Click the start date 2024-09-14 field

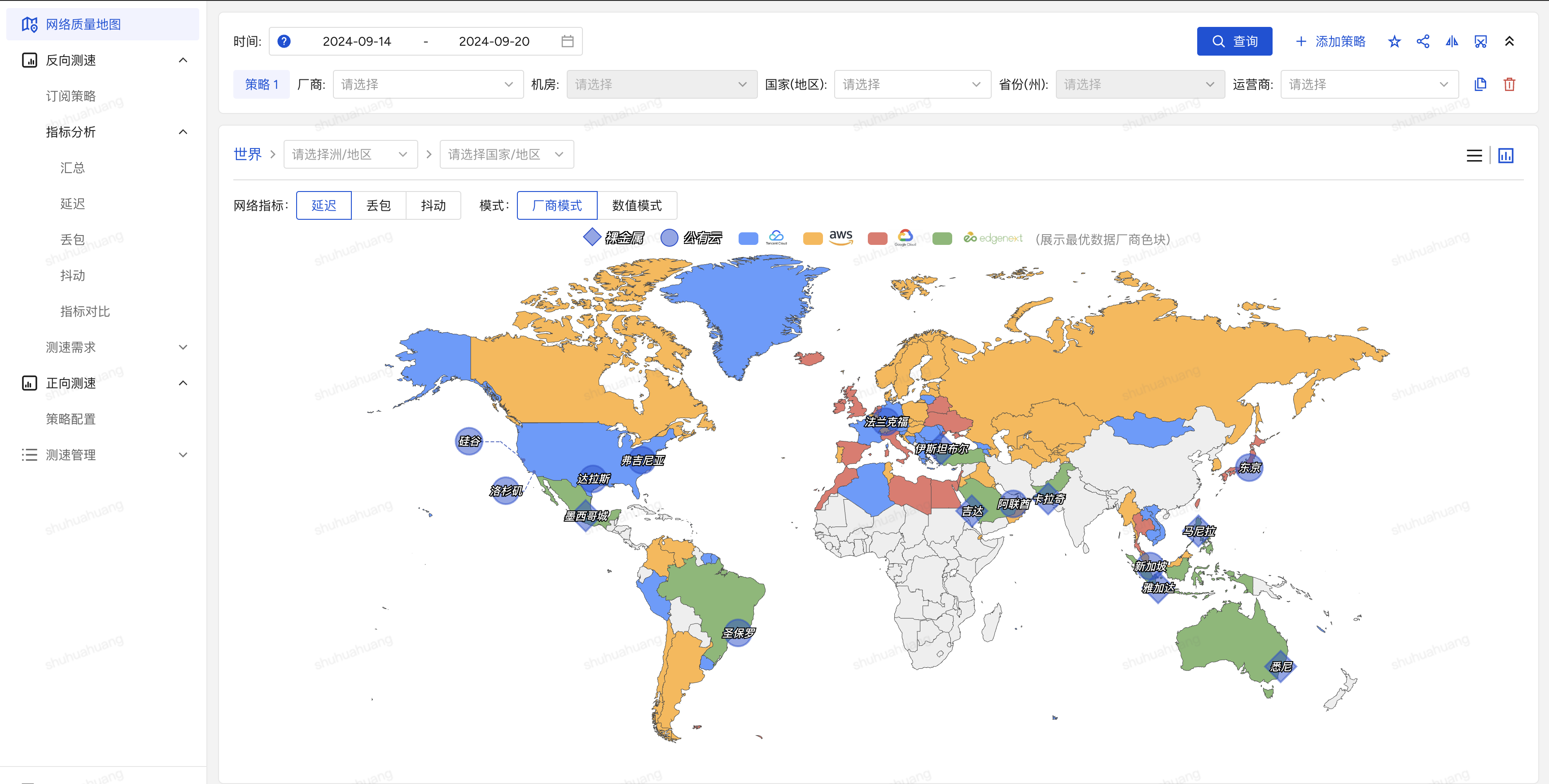(x=357, y=41)
